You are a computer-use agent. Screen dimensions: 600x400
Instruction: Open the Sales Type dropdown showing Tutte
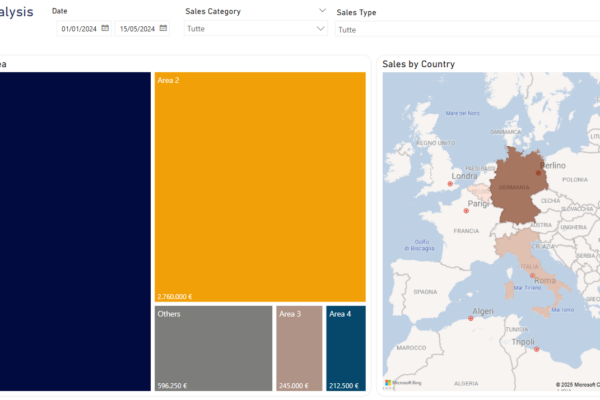(468, 29)
